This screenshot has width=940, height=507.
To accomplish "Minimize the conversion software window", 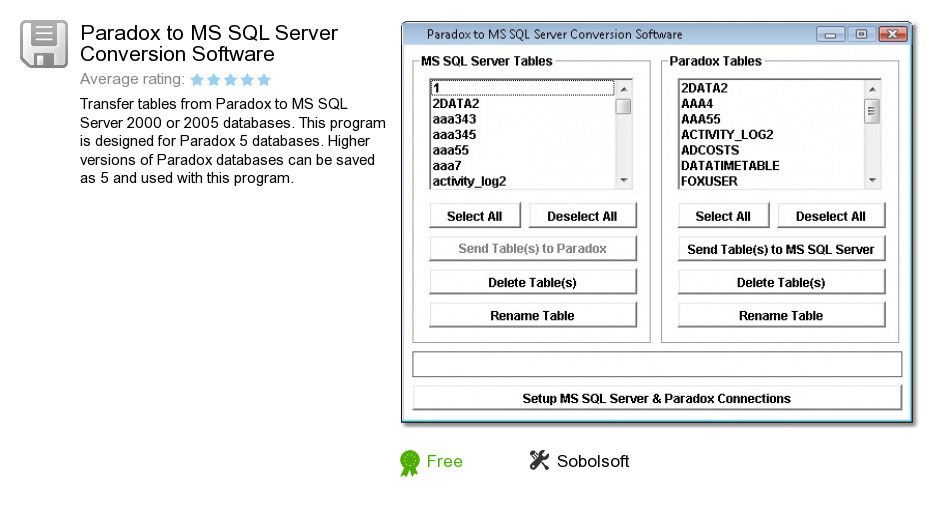I will point(830,35).
